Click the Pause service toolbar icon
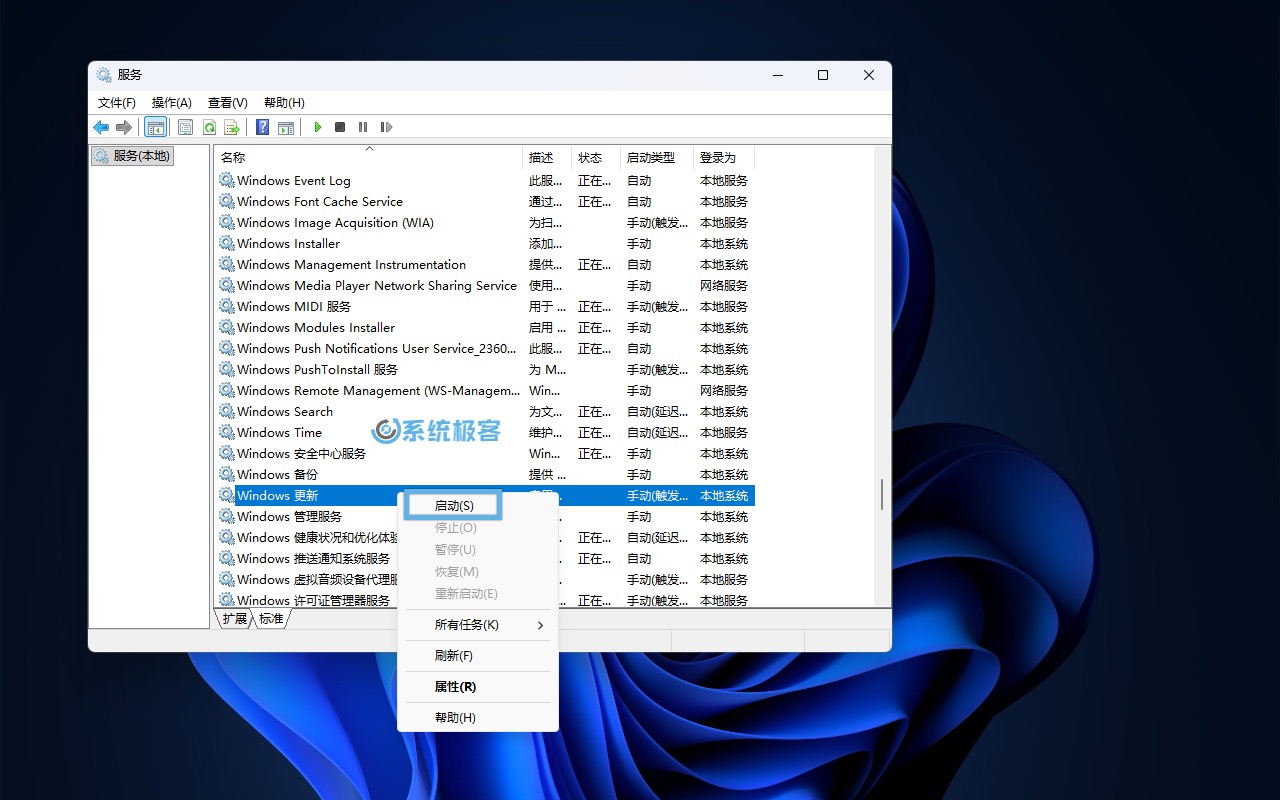 click(x=364, y=127)
